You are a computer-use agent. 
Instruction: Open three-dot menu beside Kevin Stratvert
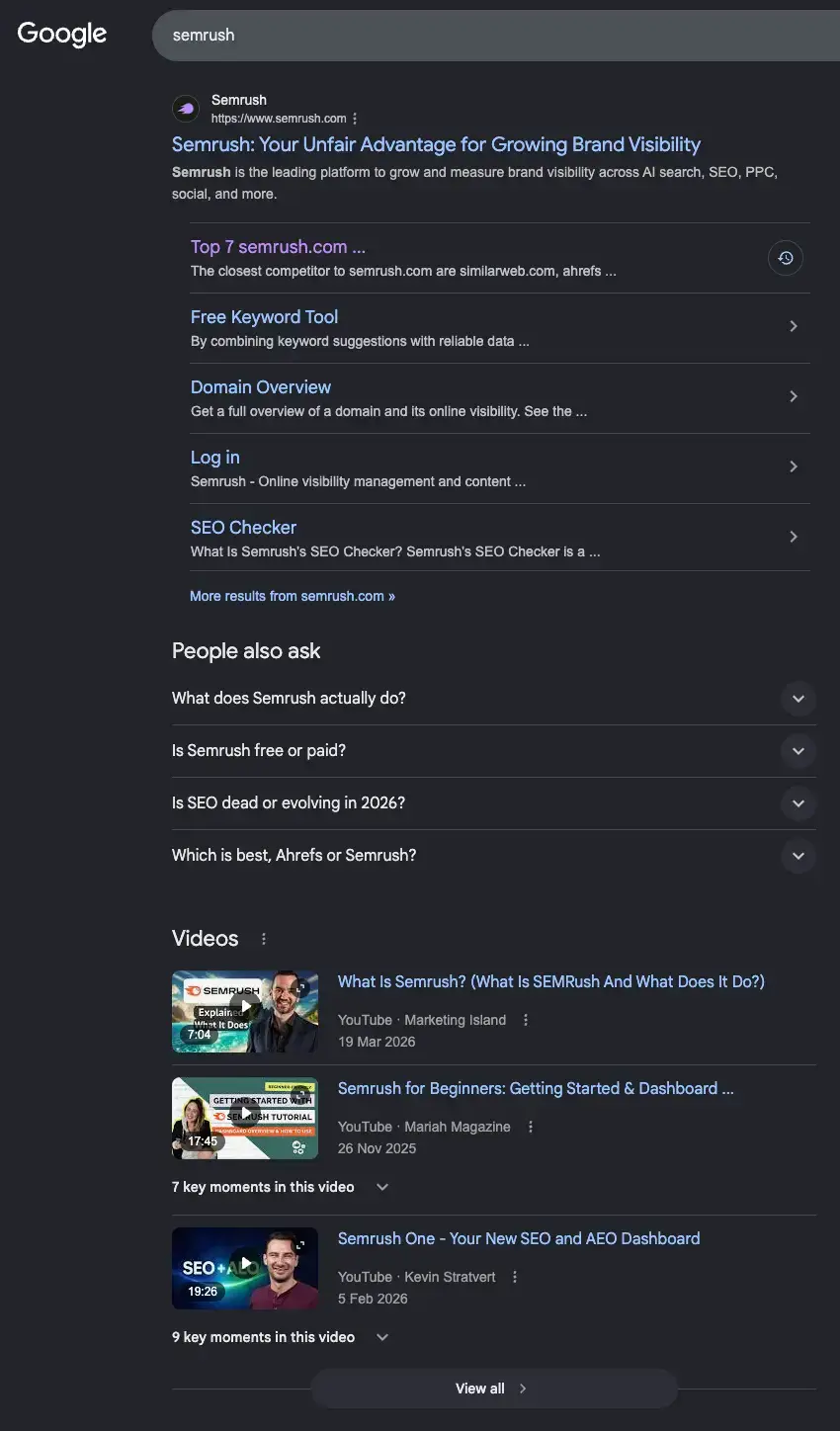point(515,1277)
